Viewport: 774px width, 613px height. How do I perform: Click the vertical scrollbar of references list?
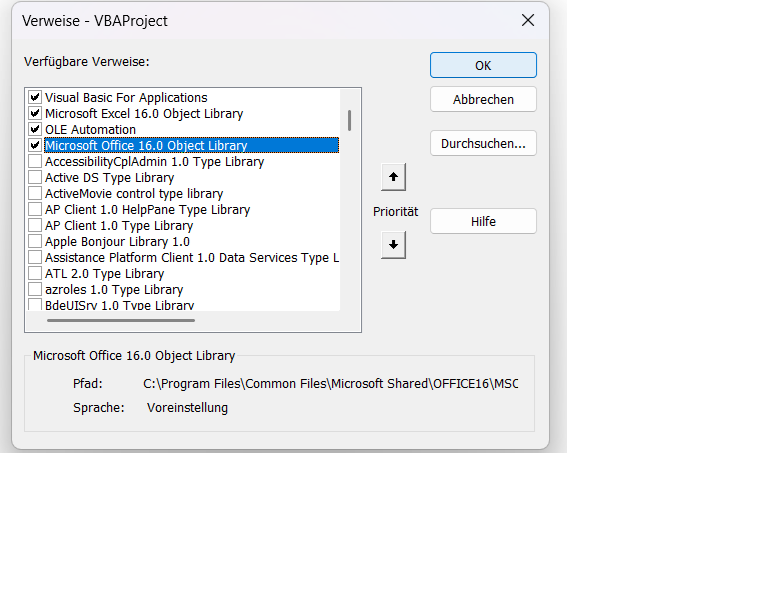pos(349,120)
